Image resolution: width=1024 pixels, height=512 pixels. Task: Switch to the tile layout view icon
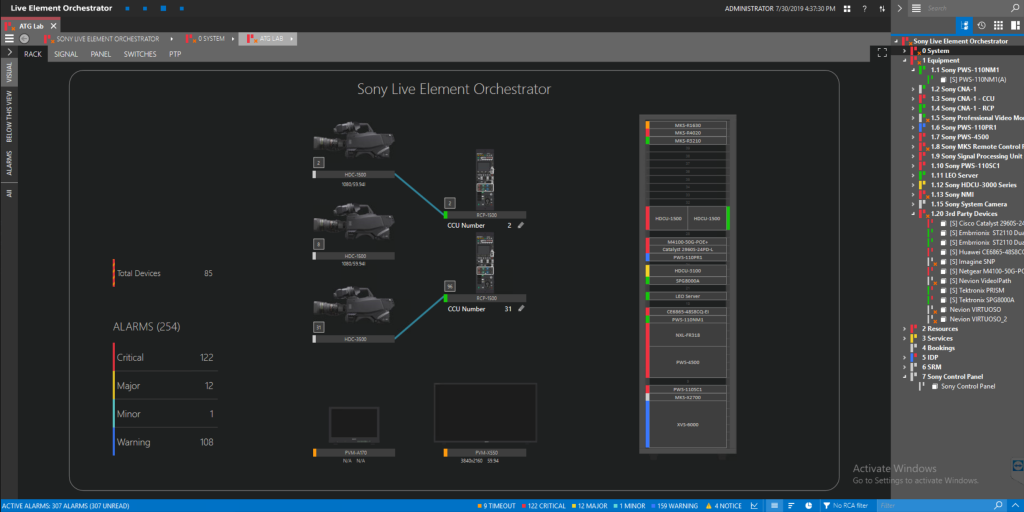pyautogui.click(x=1014, y=25)
